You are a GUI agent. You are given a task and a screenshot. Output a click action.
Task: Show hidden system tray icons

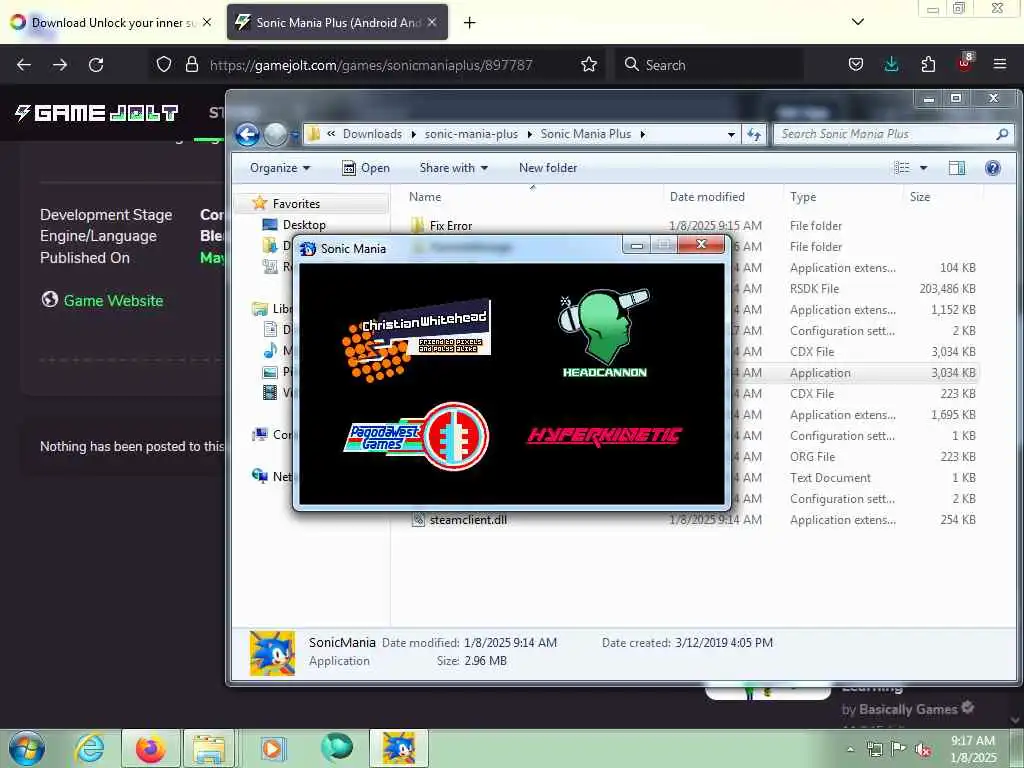850,749
